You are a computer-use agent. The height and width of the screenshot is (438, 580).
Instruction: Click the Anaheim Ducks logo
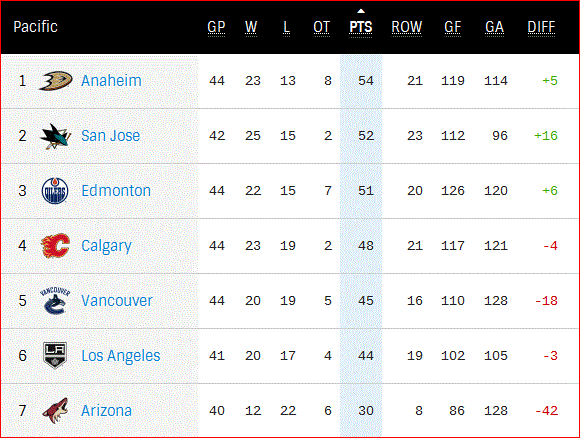(x=55, y=81)
